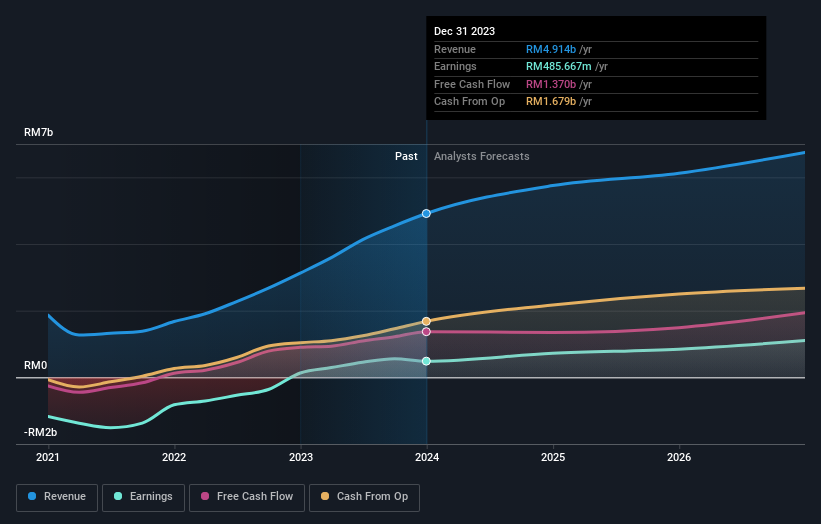
Task: Click the pink Free Cash Flow data point
Action: coord(426,332)
